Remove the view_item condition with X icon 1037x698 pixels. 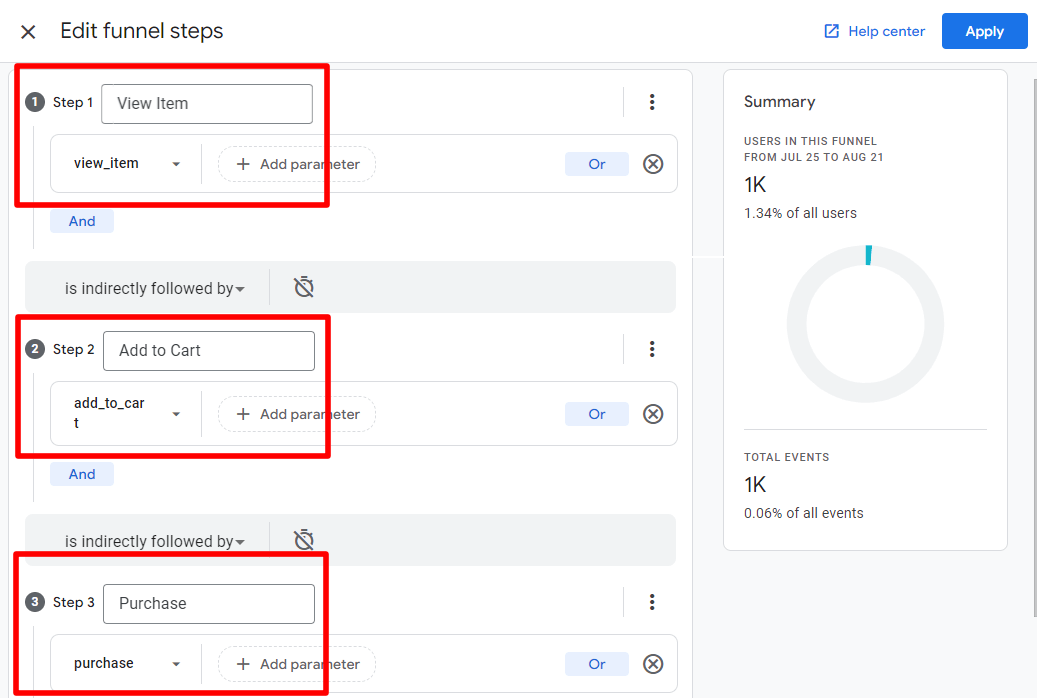pyautogui.click(x=653, y=164)
